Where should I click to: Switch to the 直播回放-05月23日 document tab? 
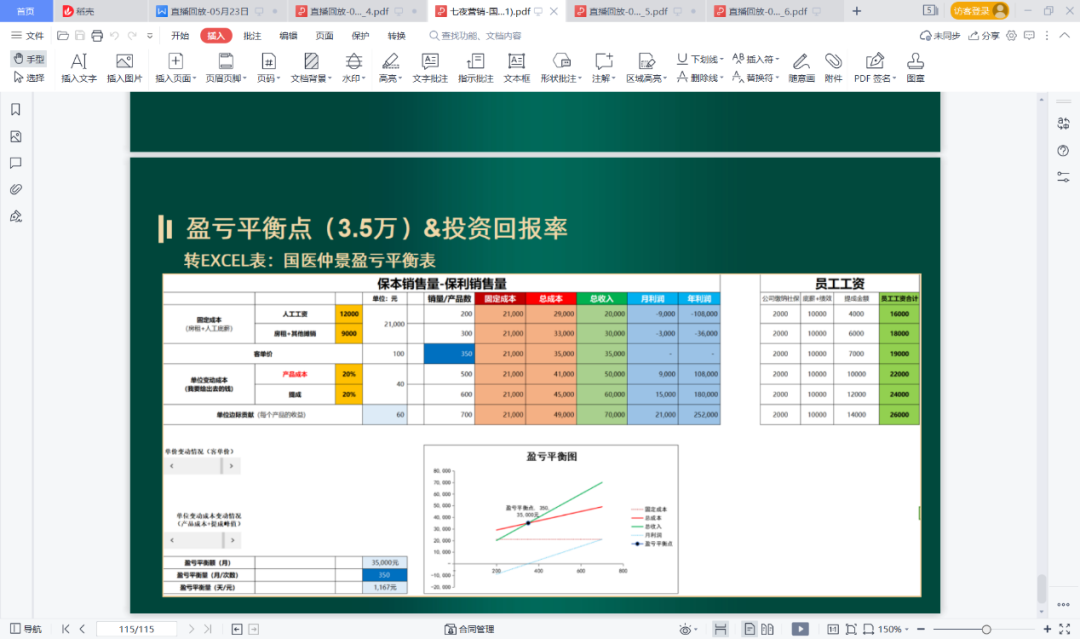209,11
